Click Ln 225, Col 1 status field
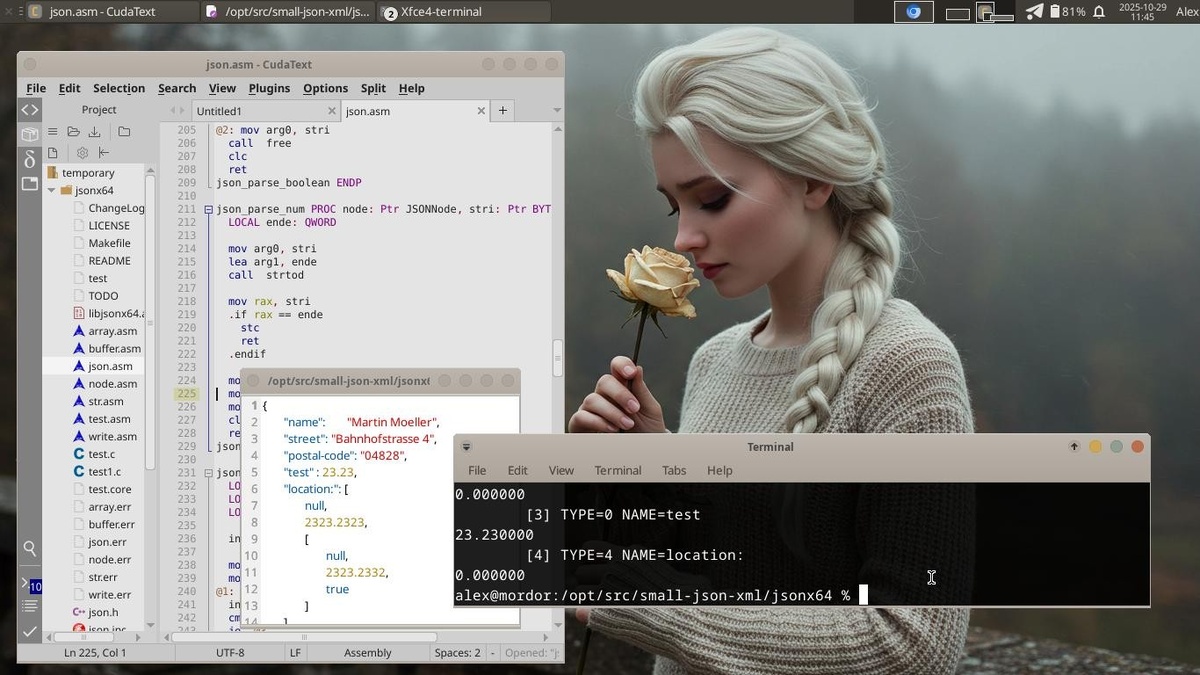This screenshot has width=1200, height=675. coord(95,652)
